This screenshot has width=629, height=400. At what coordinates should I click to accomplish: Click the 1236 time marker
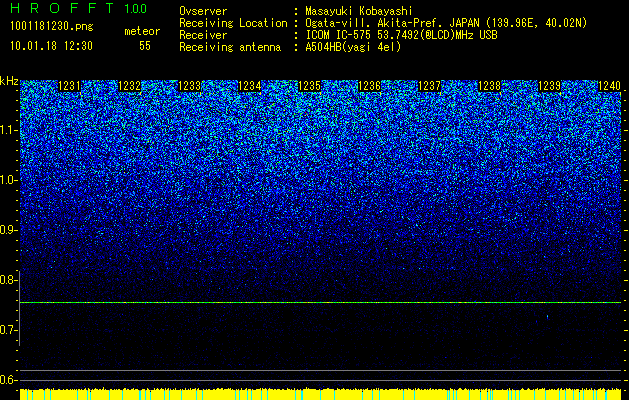tap(369, 86)
